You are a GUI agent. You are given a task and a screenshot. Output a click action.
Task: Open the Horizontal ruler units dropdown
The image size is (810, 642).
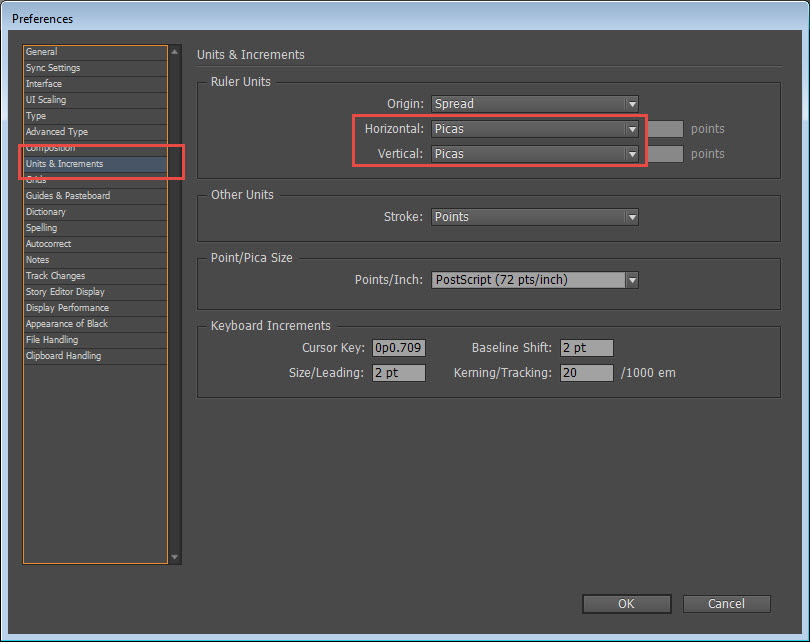[x=535, y=129]
